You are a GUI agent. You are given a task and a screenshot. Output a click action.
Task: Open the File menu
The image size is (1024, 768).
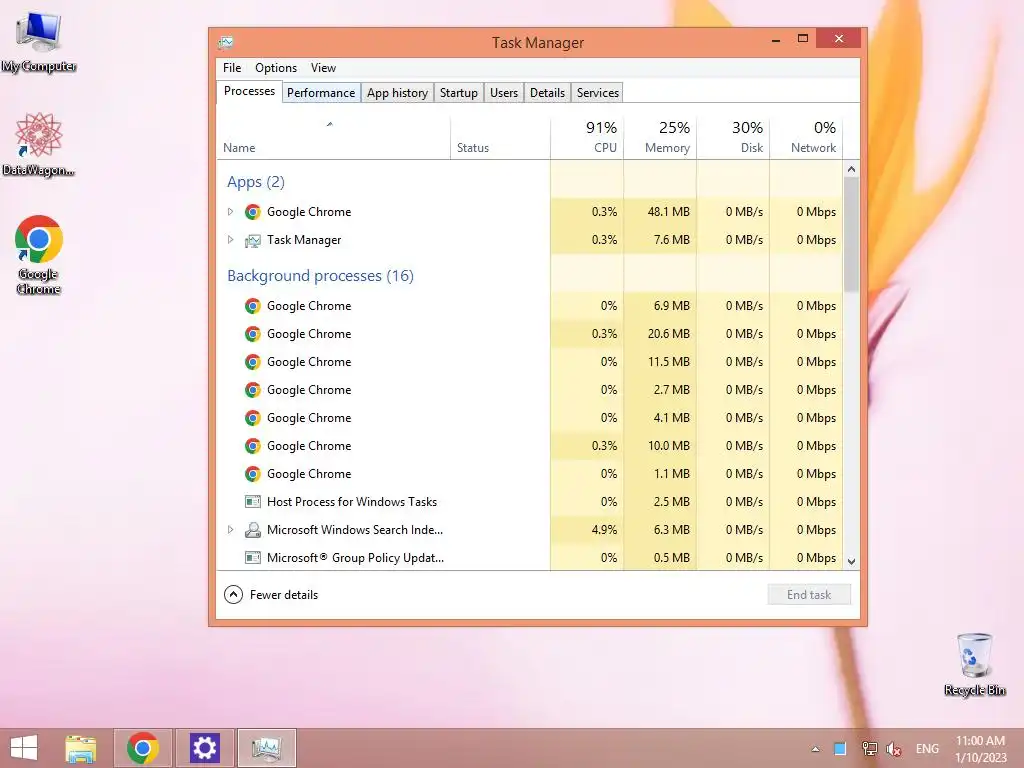(x=232, y=68)
